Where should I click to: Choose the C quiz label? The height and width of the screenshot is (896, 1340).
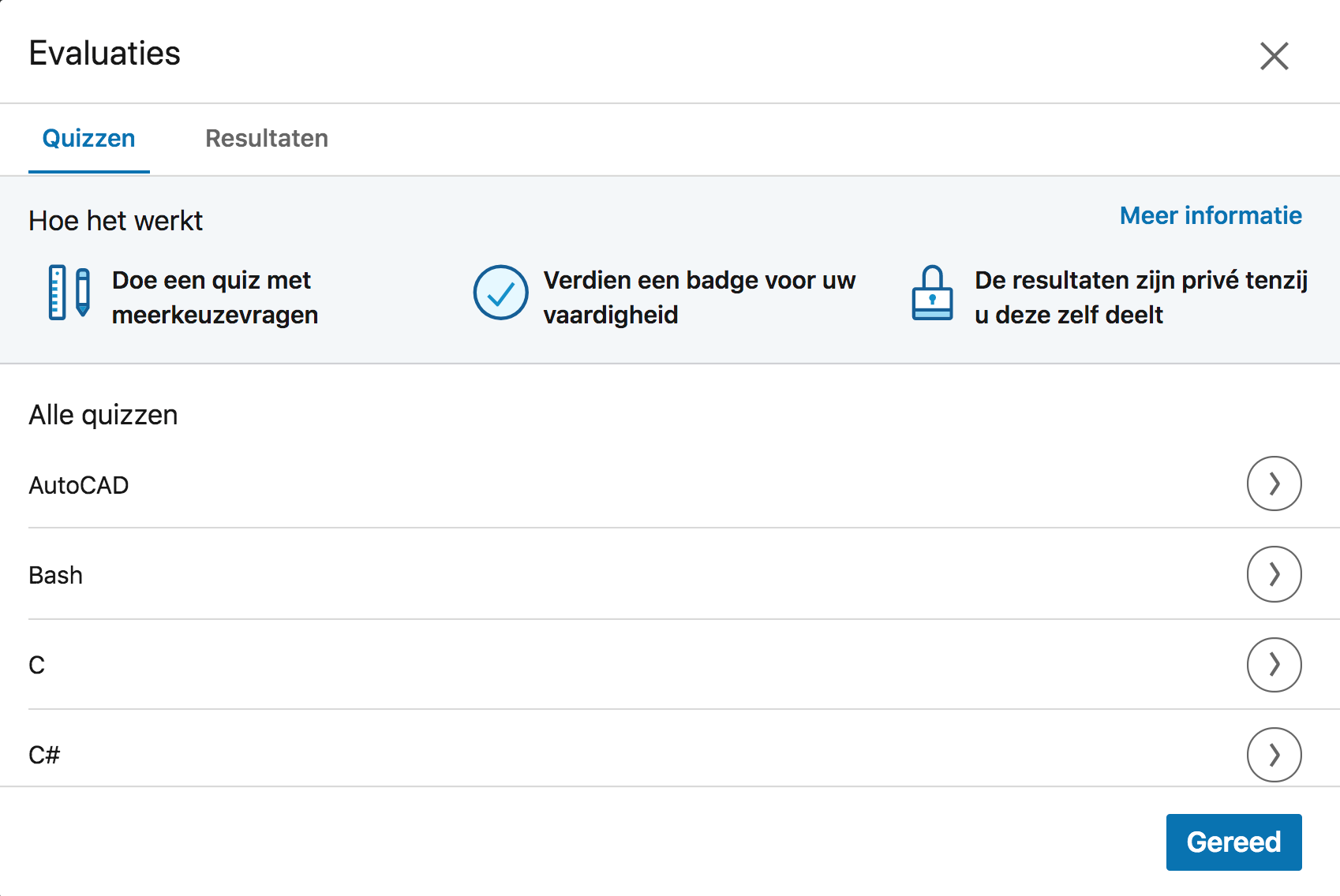(x=37, y=666)
